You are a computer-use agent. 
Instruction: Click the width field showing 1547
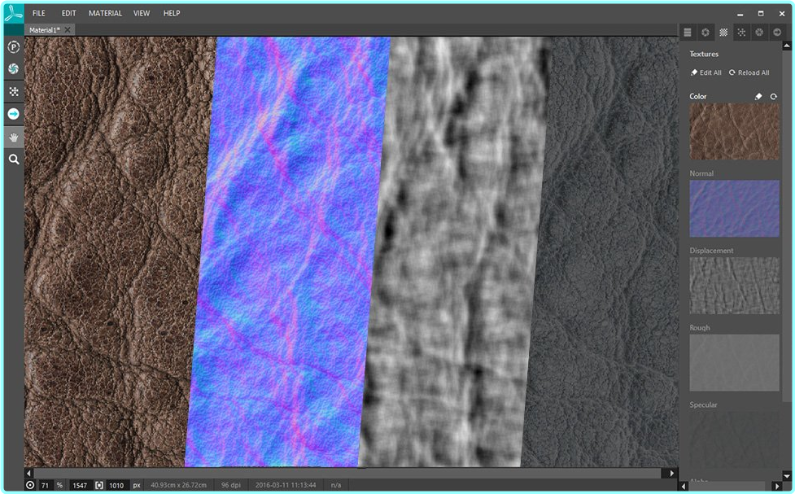pos(80,485)
